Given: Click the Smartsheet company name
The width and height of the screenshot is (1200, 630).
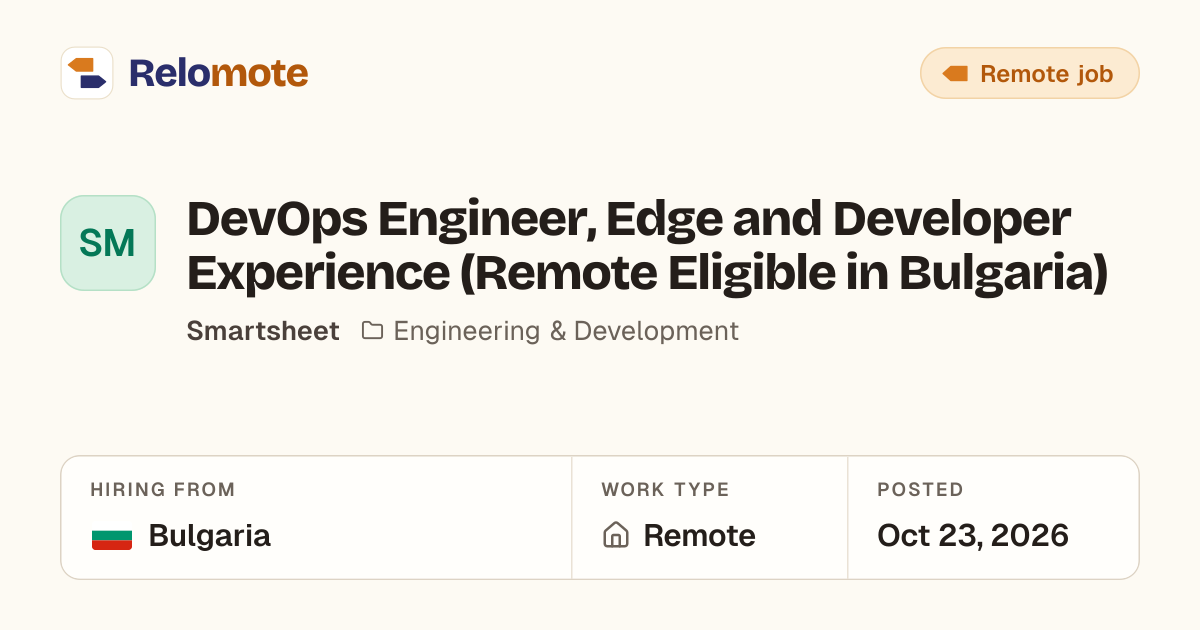Looking at the screenshot, I should point(263,331).
